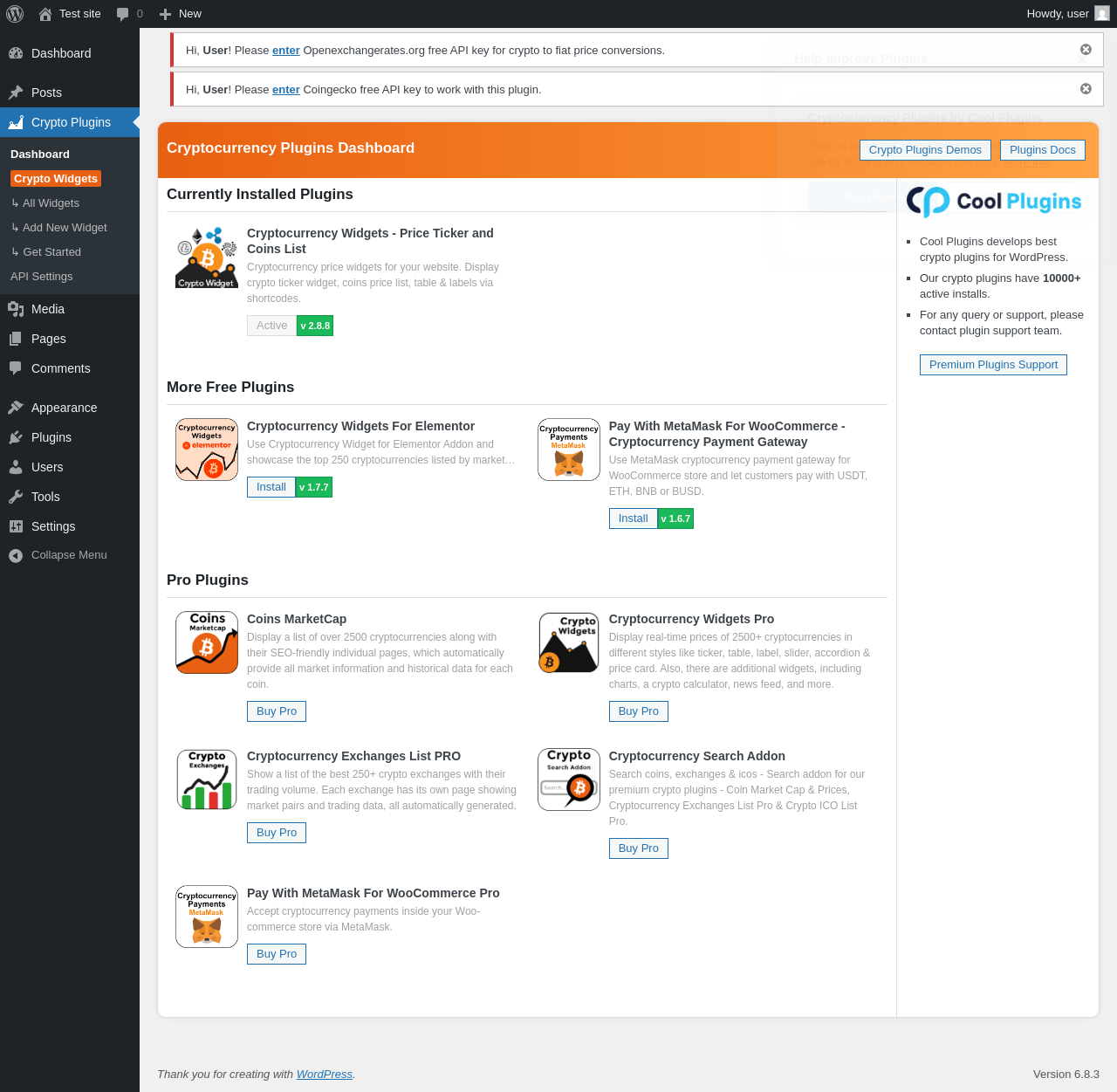Click the Comments sidebar icon
Viewport: 1117px width, 1092px height.
click(16, 368)
